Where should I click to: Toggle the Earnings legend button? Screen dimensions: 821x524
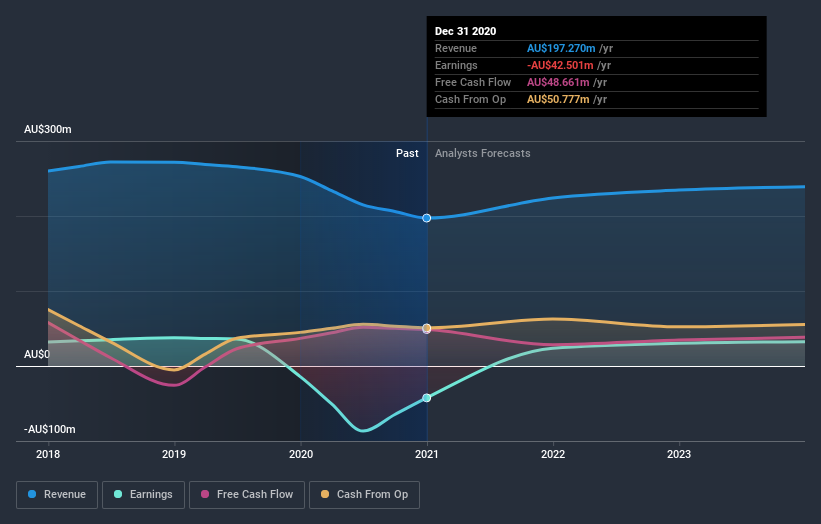tap(143, 495)
